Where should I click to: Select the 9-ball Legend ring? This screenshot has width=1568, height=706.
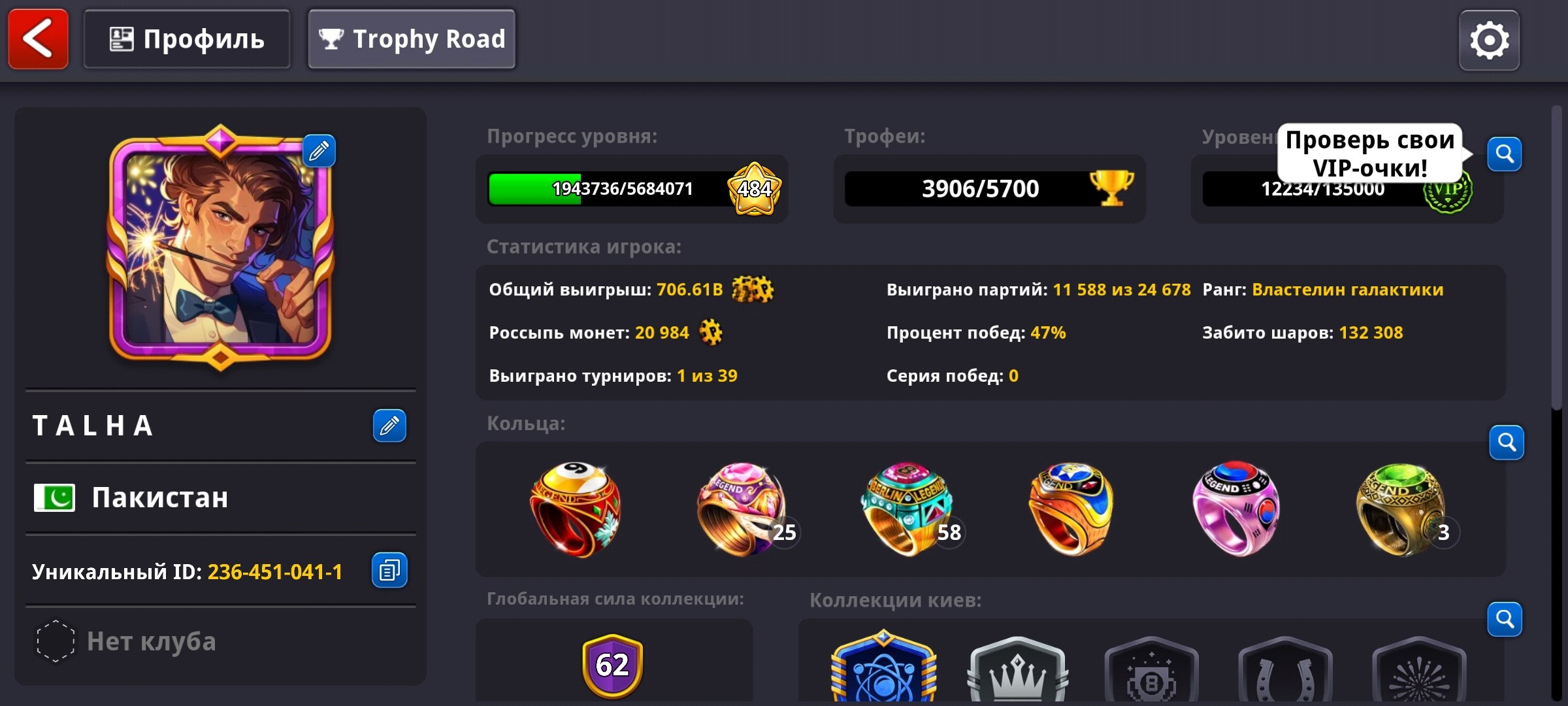575,509
